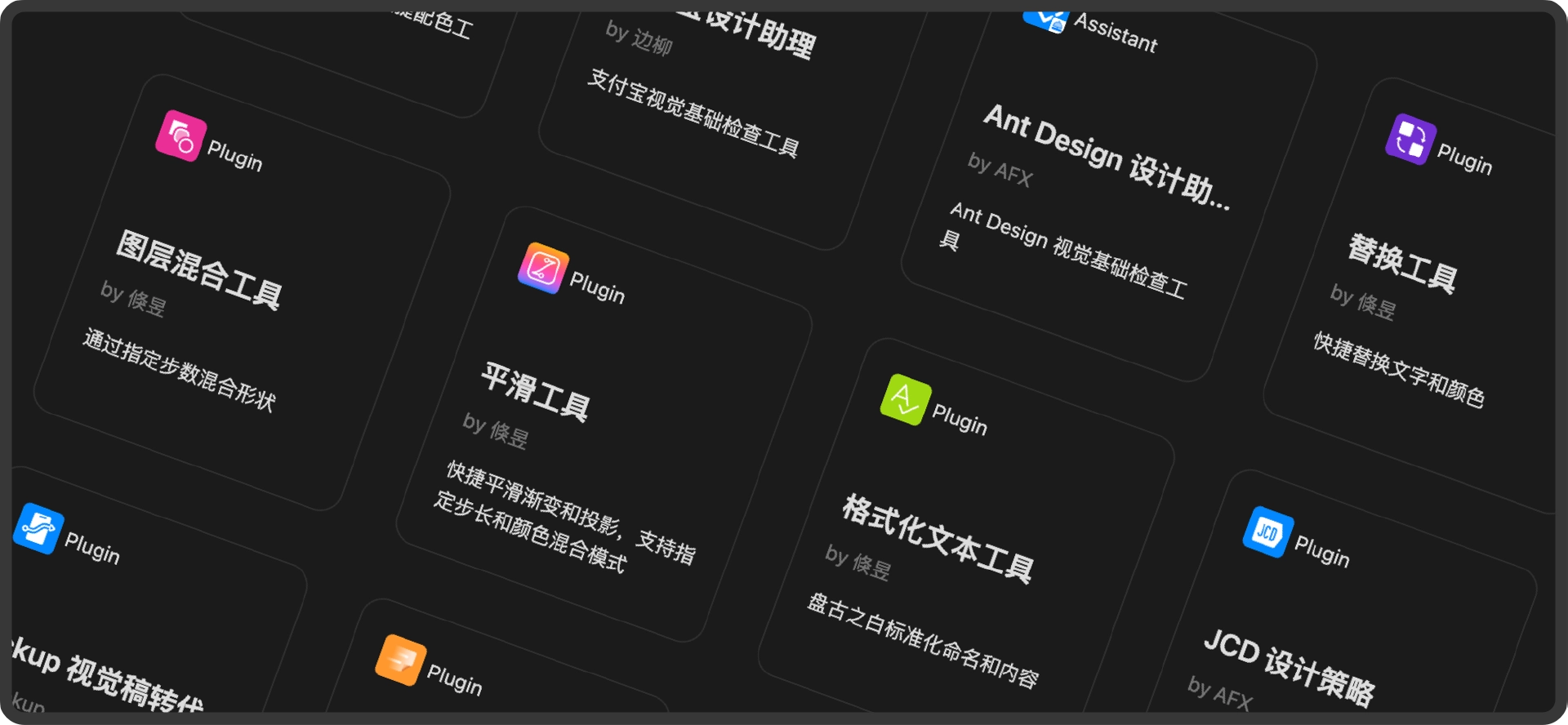
Task: Click description 盘古之白标准化命名和内容
Action: point(922,642)
